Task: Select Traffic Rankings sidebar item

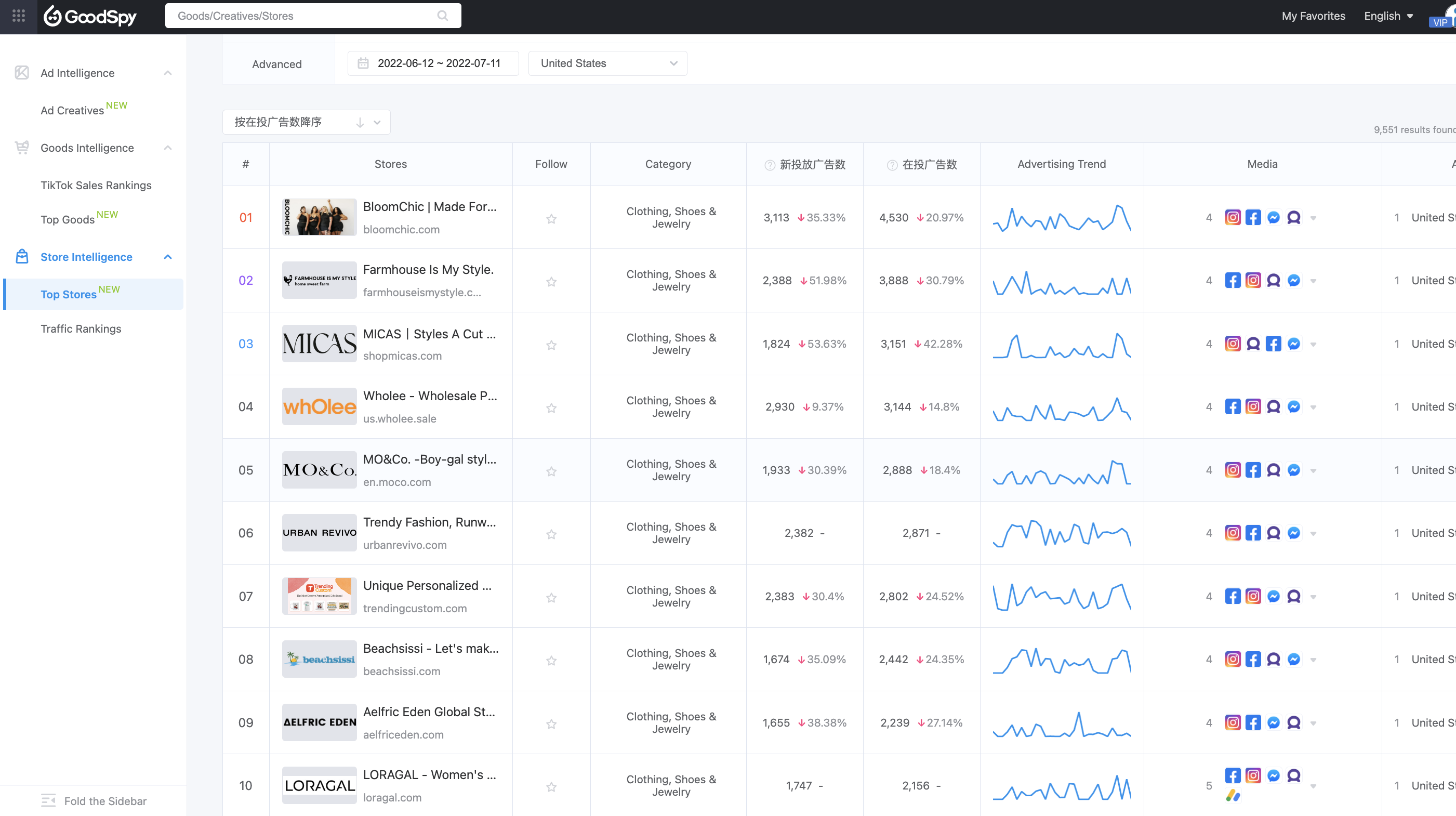Action: point(80,328)
